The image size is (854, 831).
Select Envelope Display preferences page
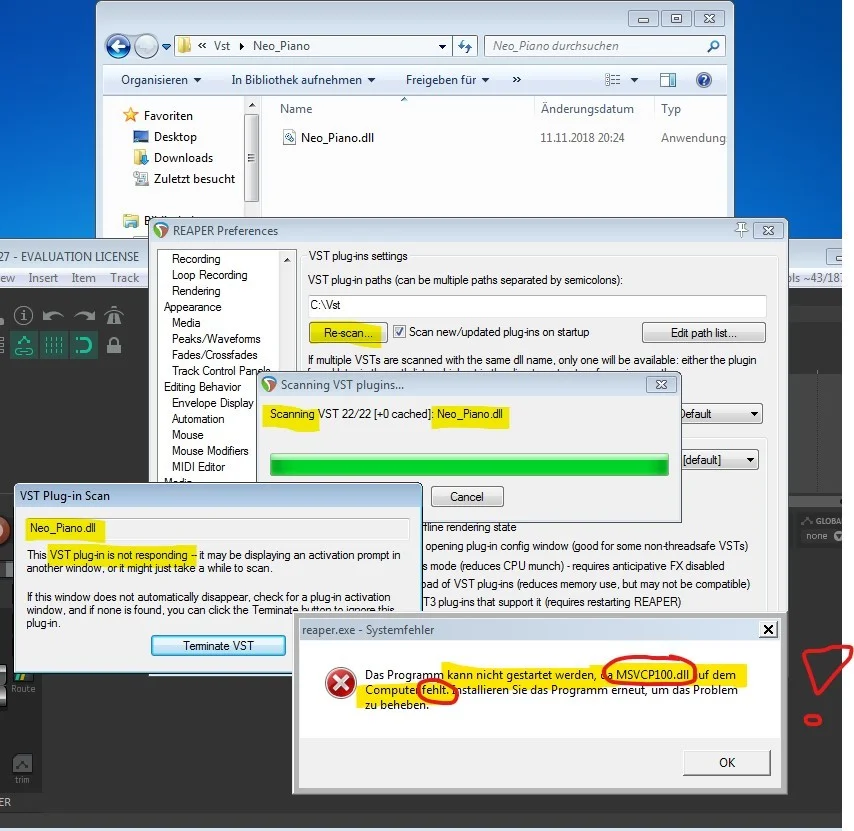point(212,403)
